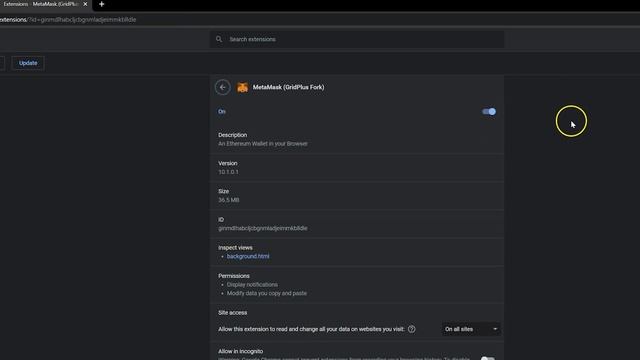Toggle the MetaMask extension off
Screen dimensions: 640x360
click(489, 111)
